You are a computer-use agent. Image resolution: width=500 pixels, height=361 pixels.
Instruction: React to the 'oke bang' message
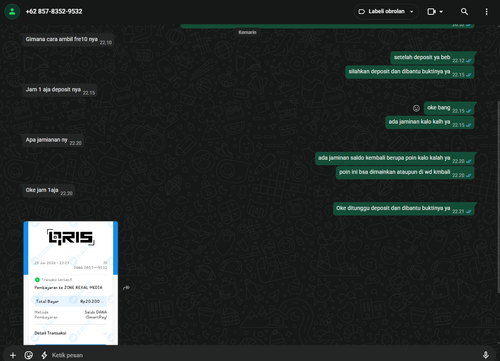416,108
